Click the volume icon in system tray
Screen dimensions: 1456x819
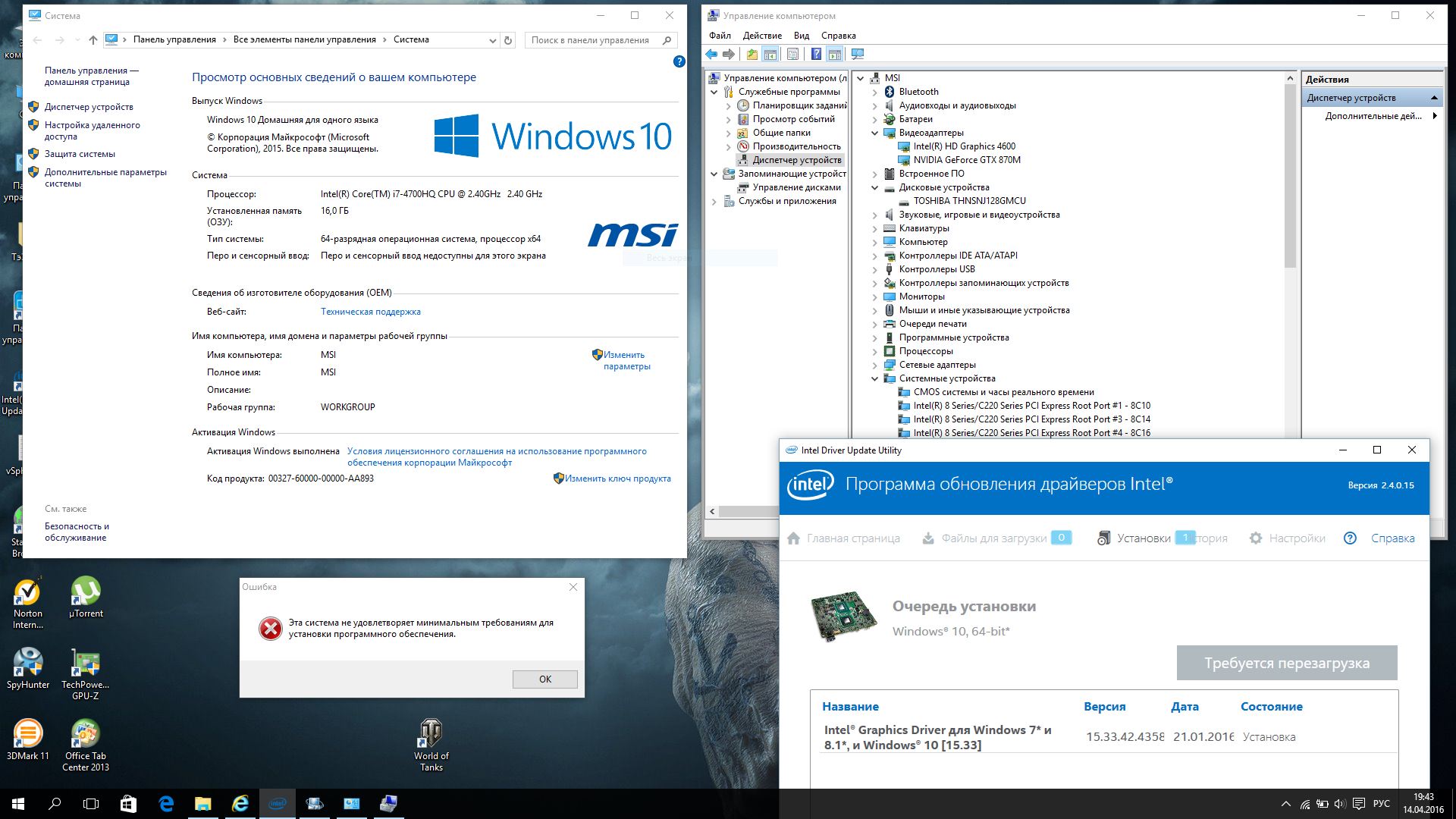tap(1340, 804)
